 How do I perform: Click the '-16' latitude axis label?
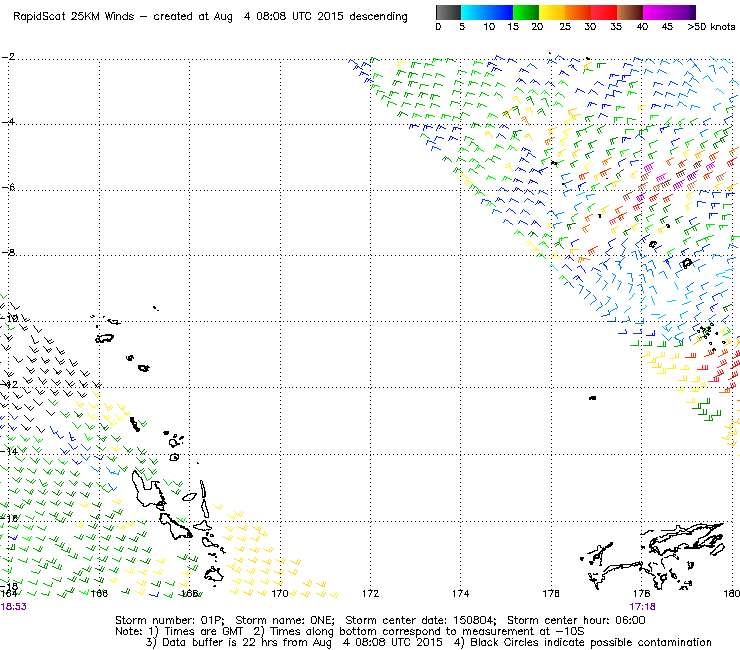[9, 518]
